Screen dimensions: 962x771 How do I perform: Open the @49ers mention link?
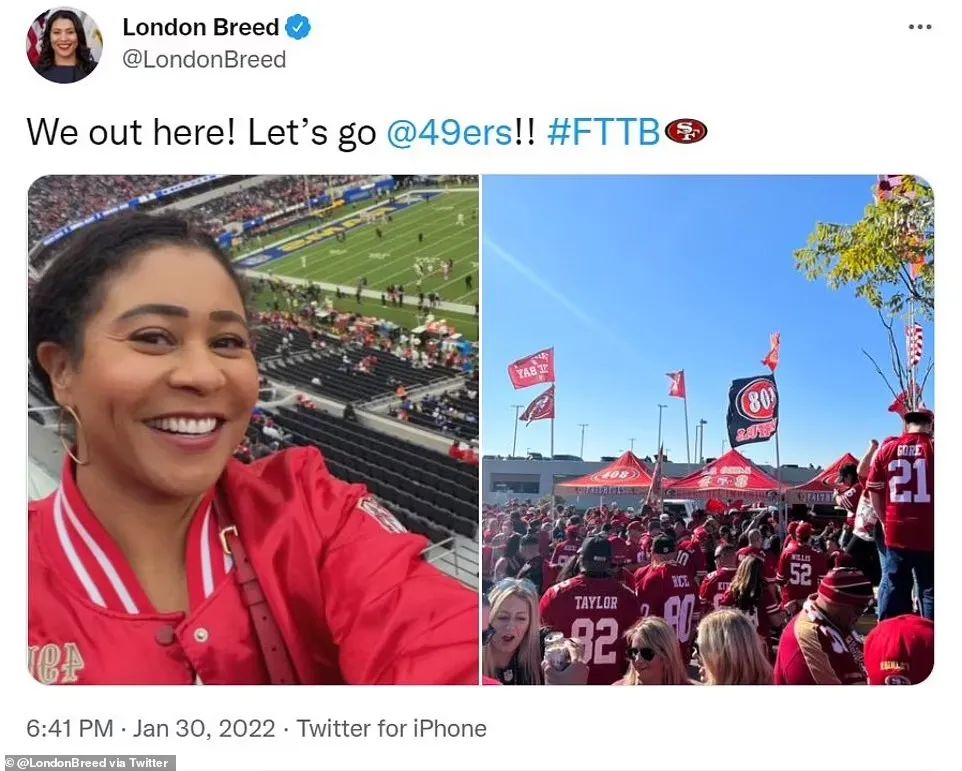(449, 132)
